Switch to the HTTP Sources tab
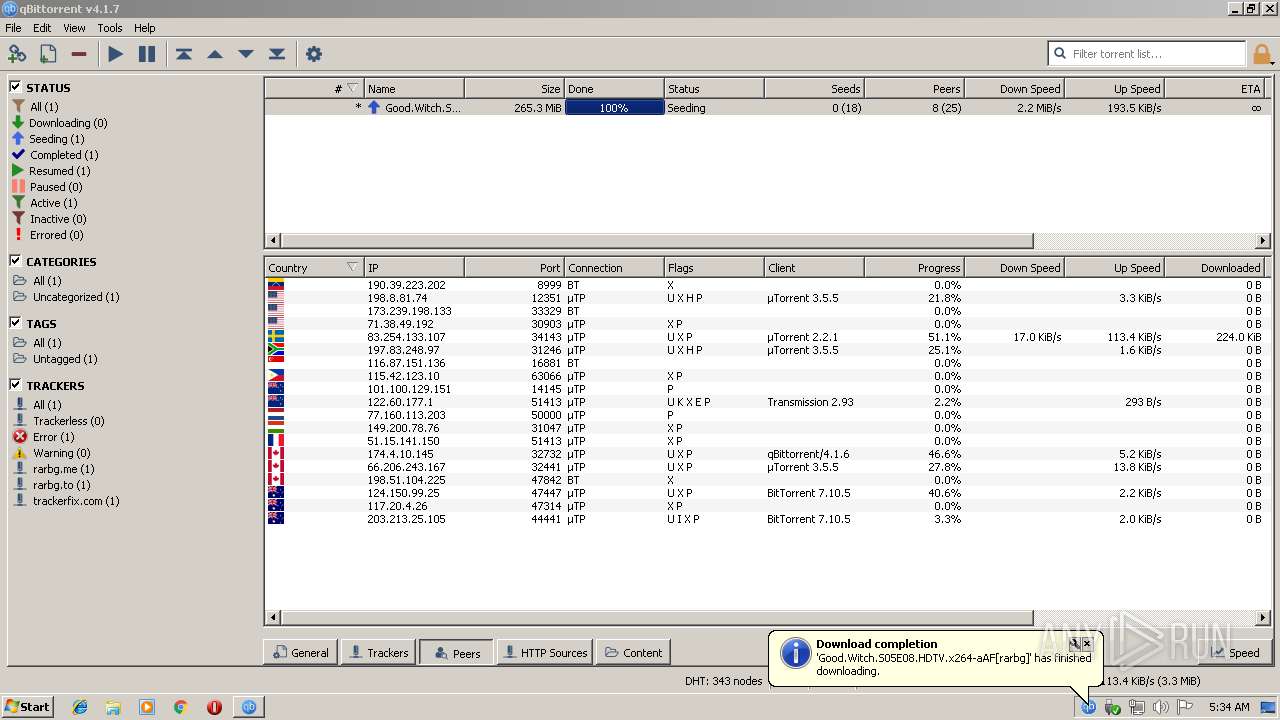1280x720 pixels. point(544,653)
